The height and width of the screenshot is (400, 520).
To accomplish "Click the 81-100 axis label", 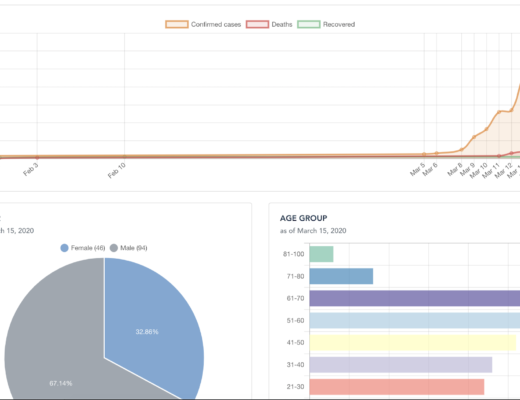I will click(294, 254).
